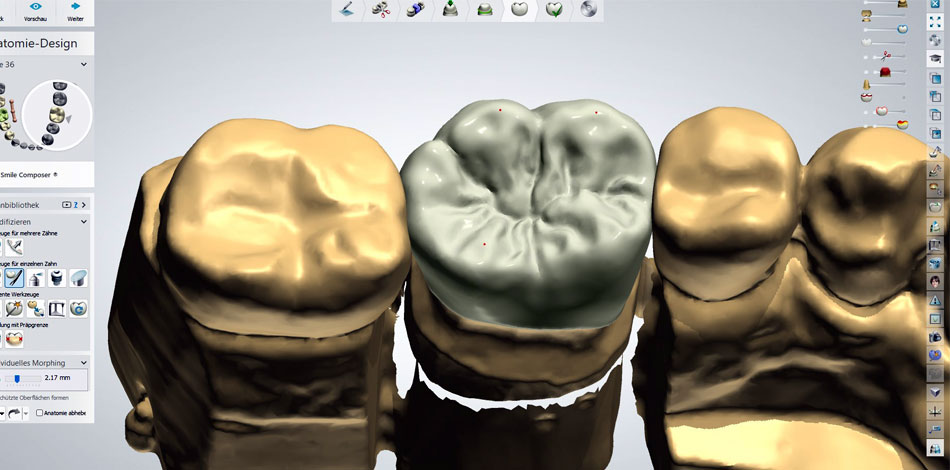Open the order form workflow step
The width and height of the screenshot is (950, 470).
[346, 9]
